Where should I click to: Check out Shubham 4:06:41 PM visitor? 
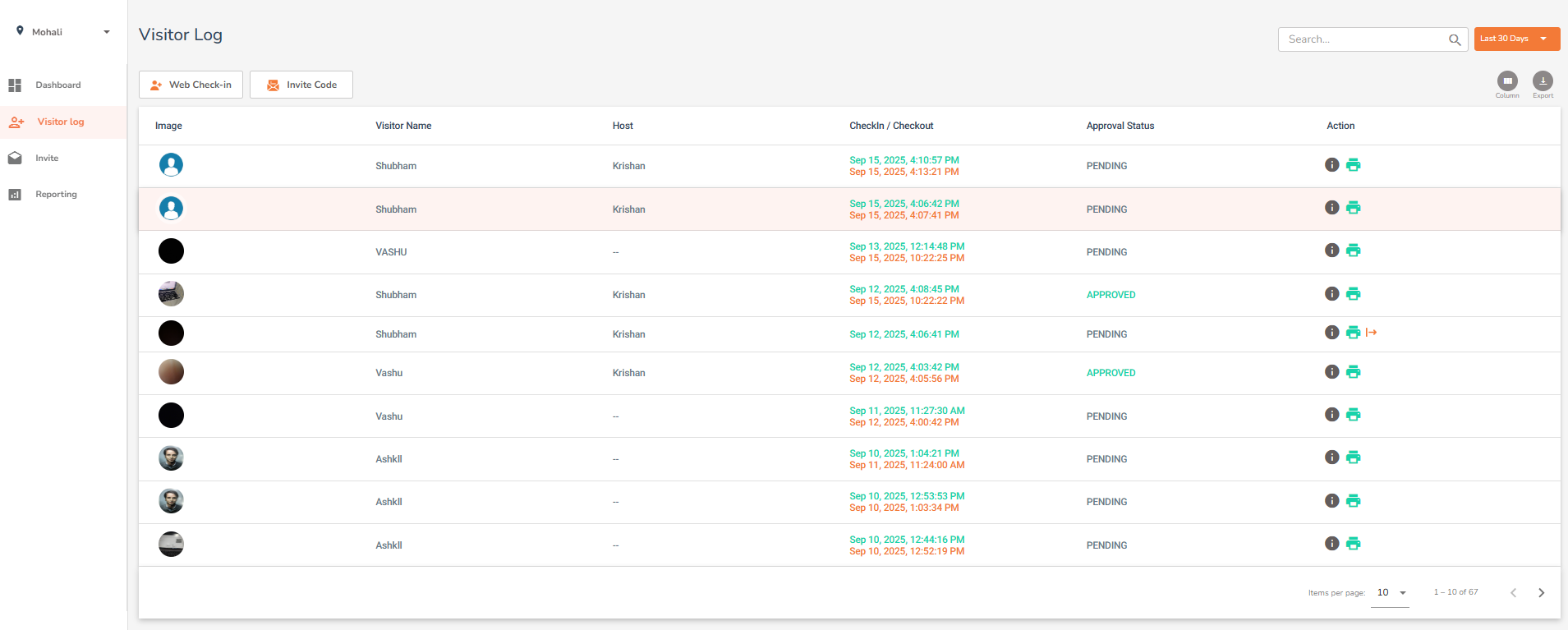coord(1372,333)
